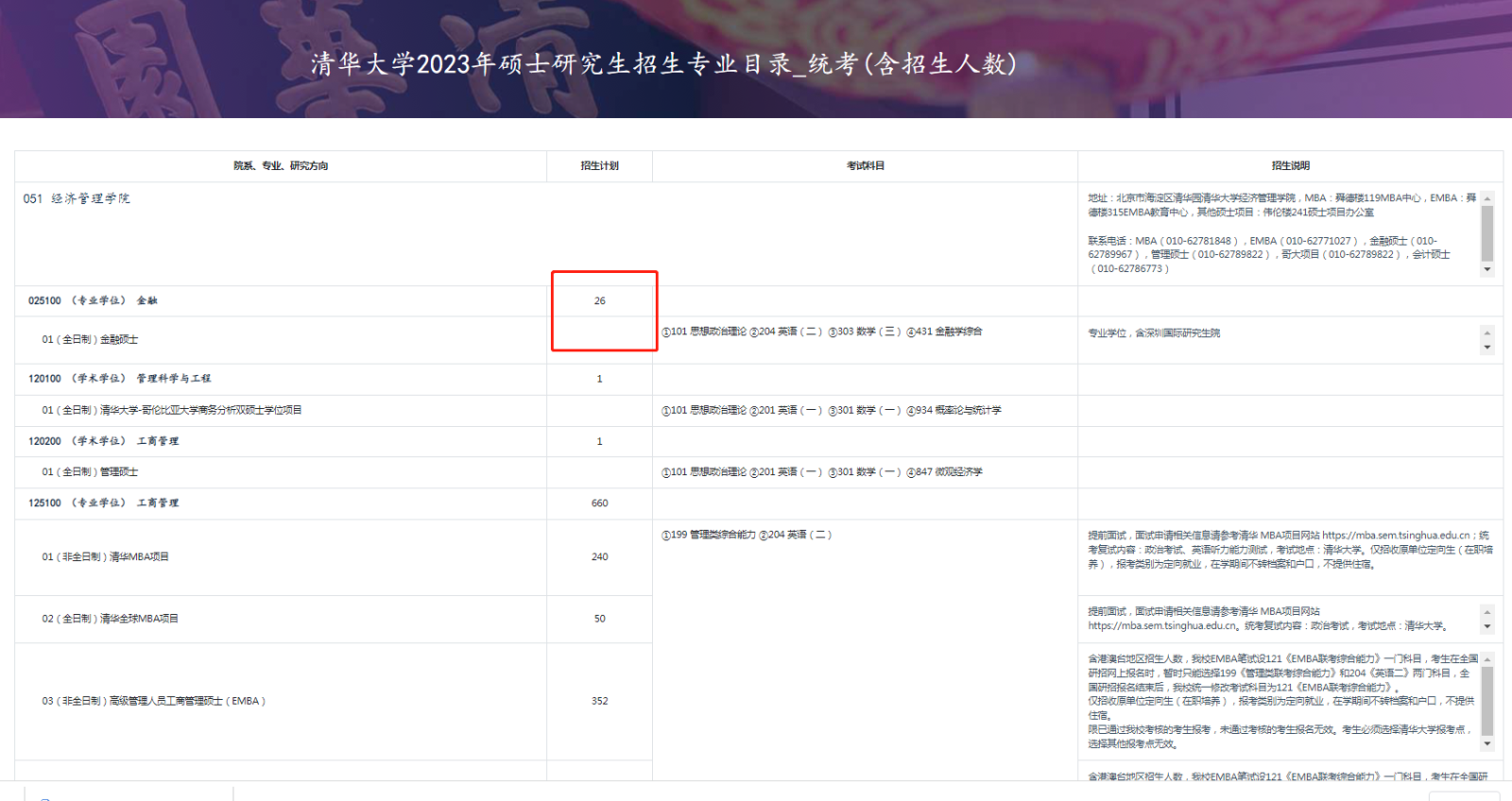Click column header 考试科目
The height and width of the screenshot is (801, 1512).
(x=865, y=166)
